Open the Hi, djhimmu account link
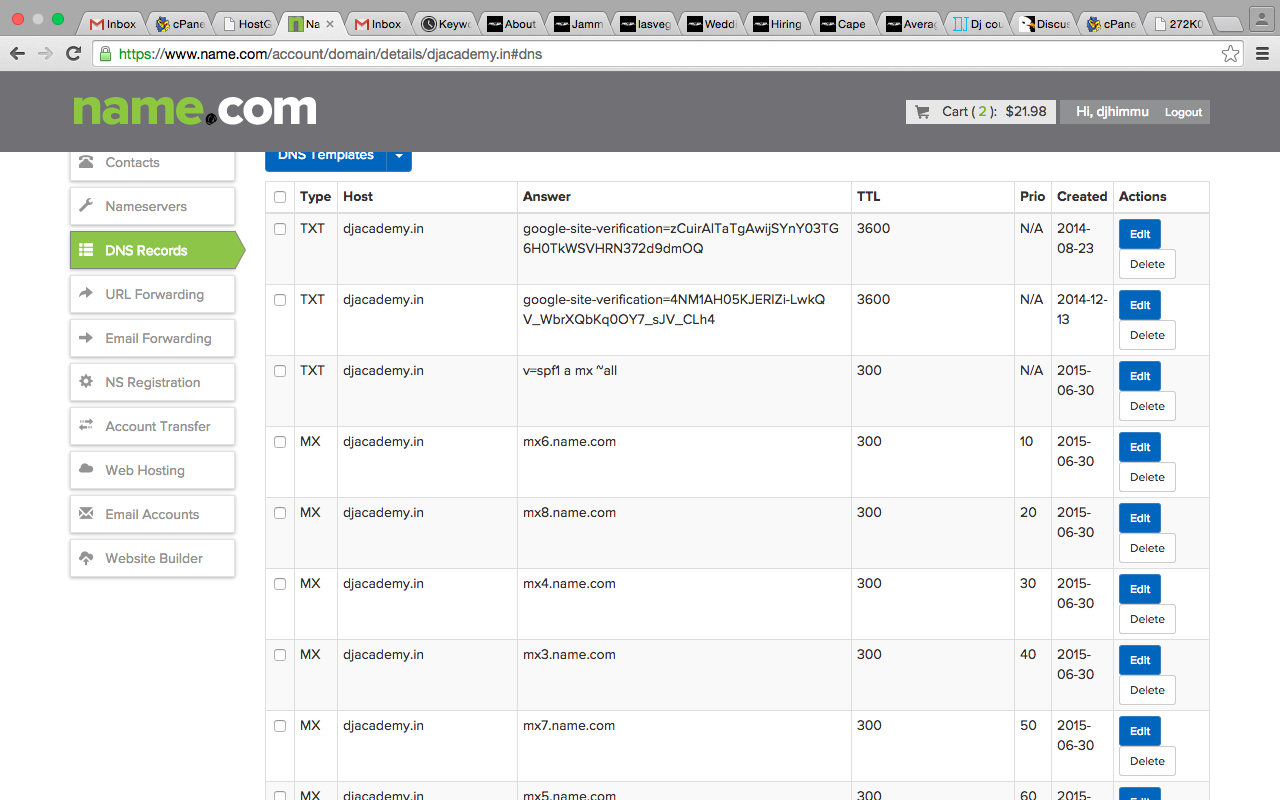The image size is (1280, 800). point(1112,112)
